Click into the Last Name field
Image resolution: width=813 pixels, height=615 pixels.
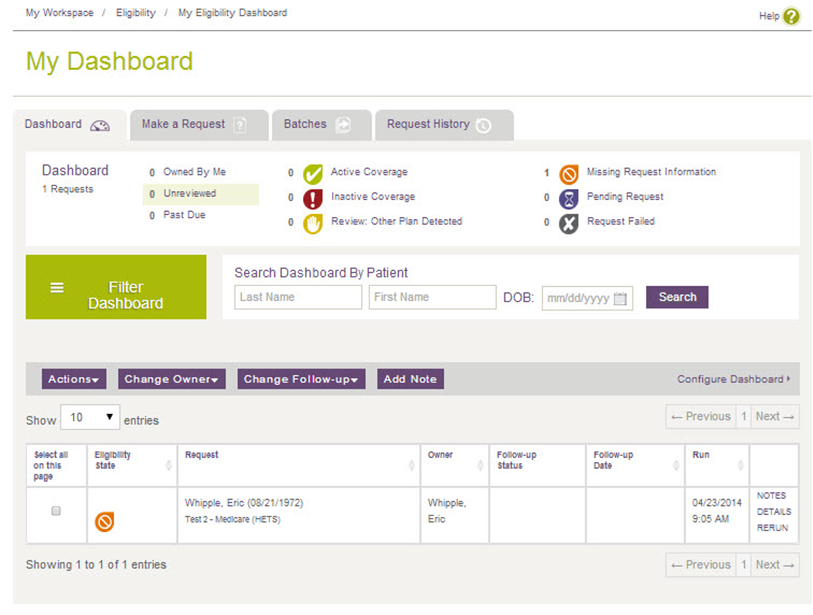click(298, 297)
